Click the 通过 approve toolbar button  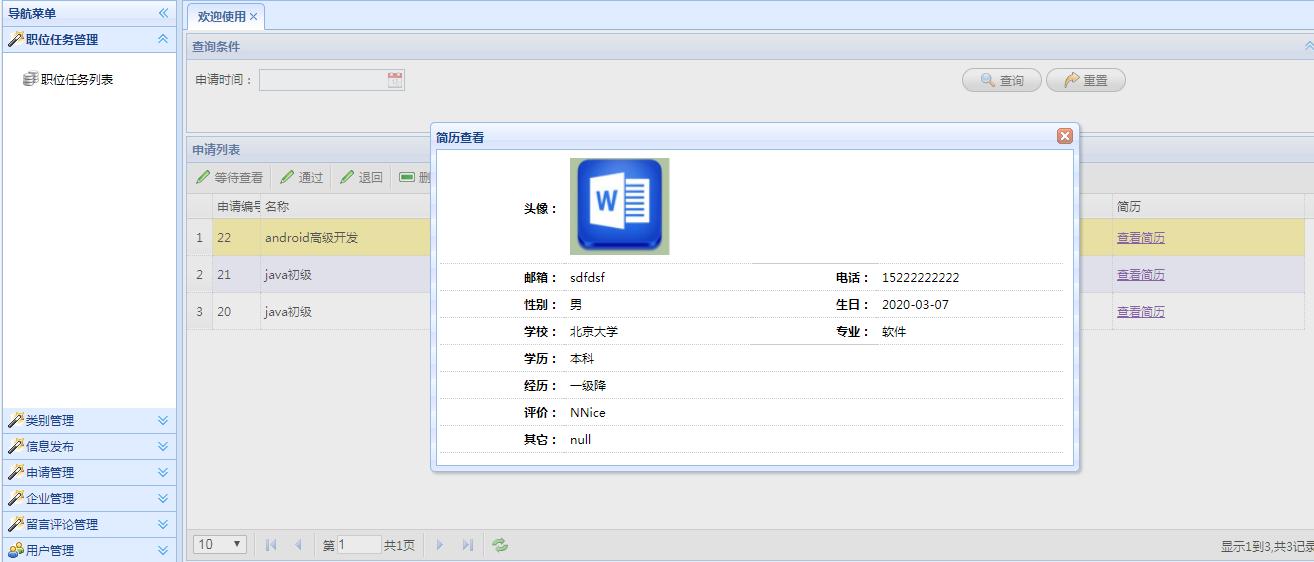coord(302,177)
